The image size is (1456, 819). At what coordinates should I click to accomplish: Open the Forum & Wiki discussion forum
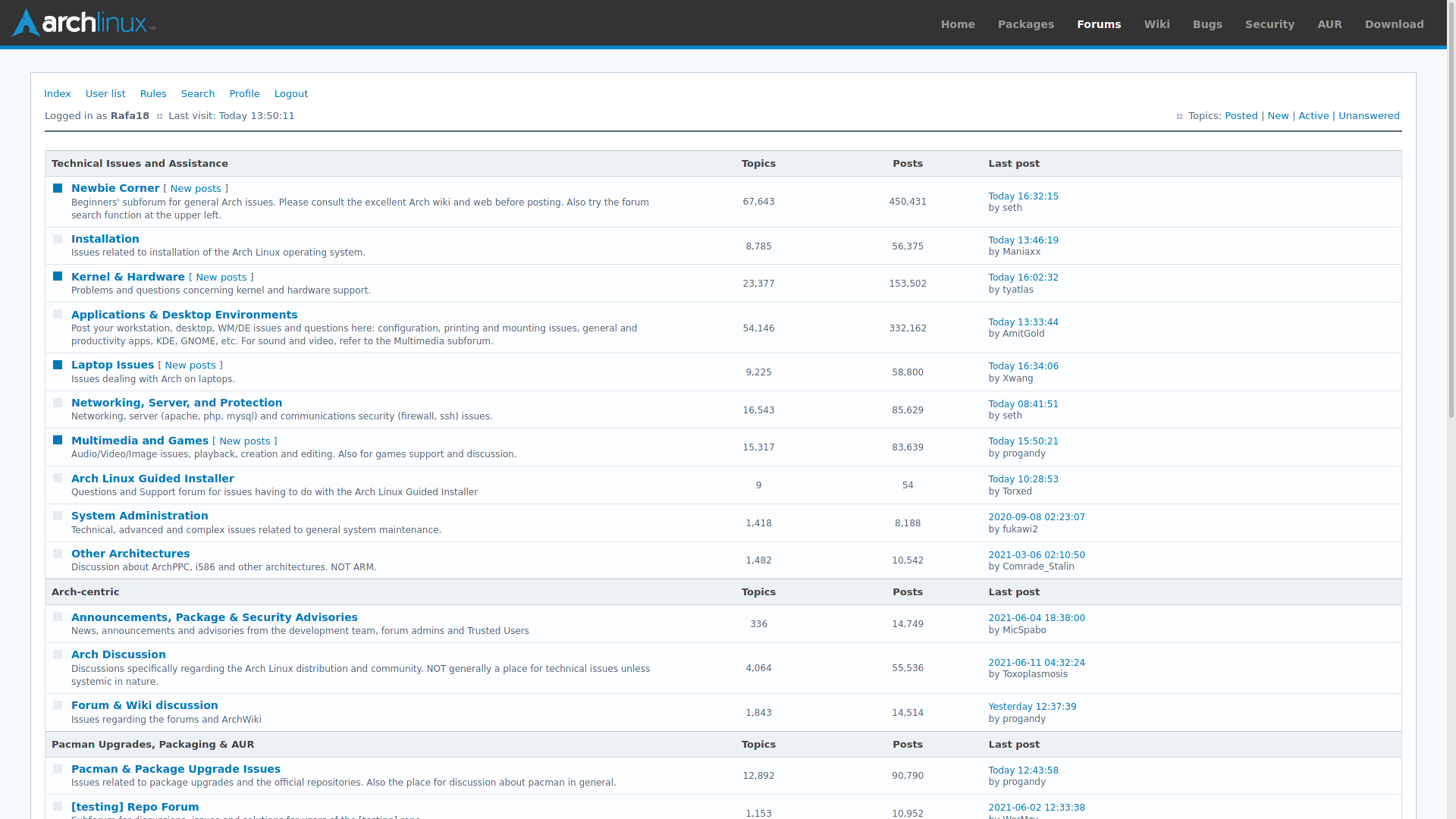click(x=145, y=705)
